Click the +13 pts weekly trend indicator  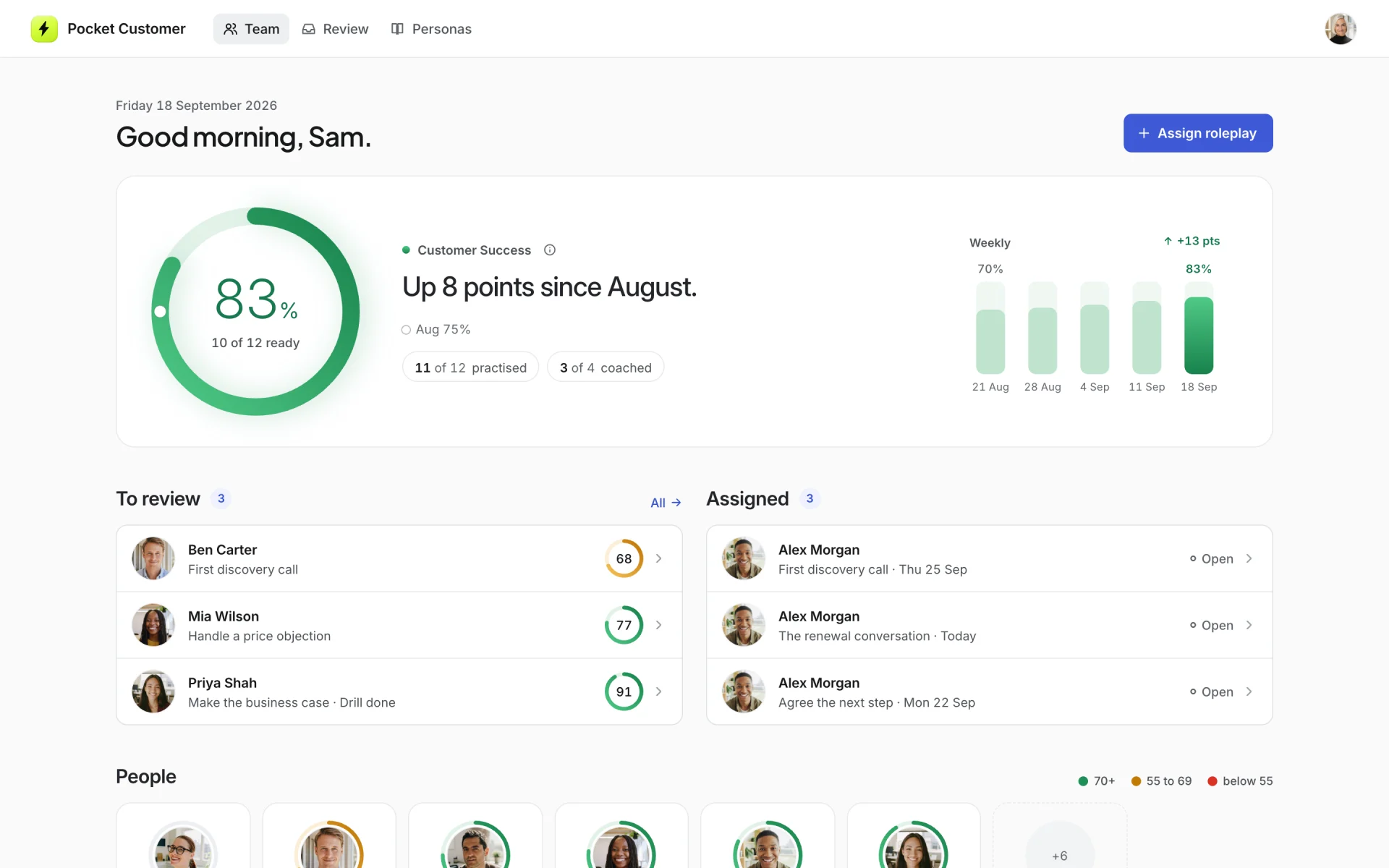tap(1192, 241)
